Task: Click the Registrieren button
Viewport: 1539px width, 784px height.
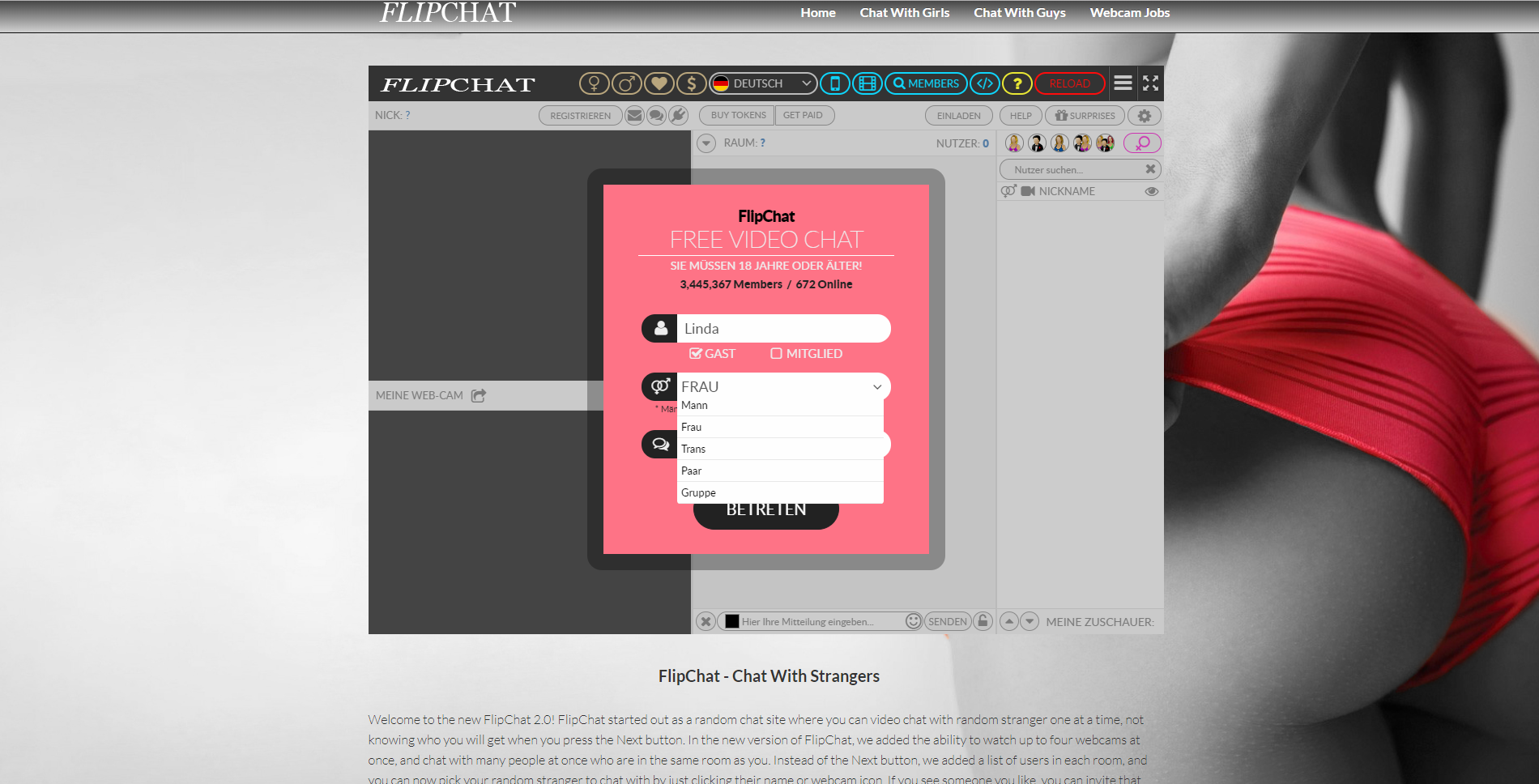Action: coord(581,116)
